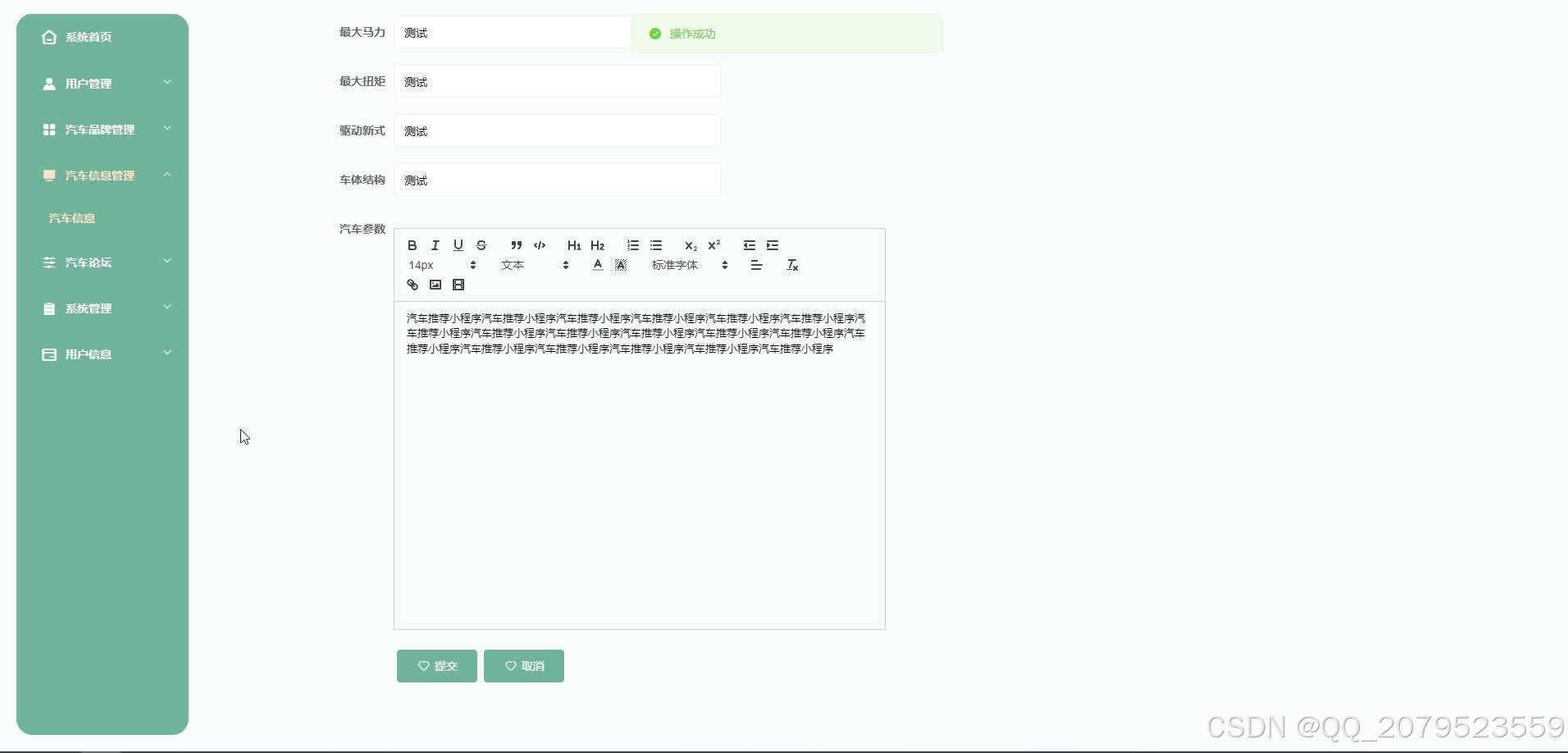Image resolution: width=1568 pixels, height=753 pixels.
Task: Insert a hyperlink in editor
Action: tap(413, 285)
